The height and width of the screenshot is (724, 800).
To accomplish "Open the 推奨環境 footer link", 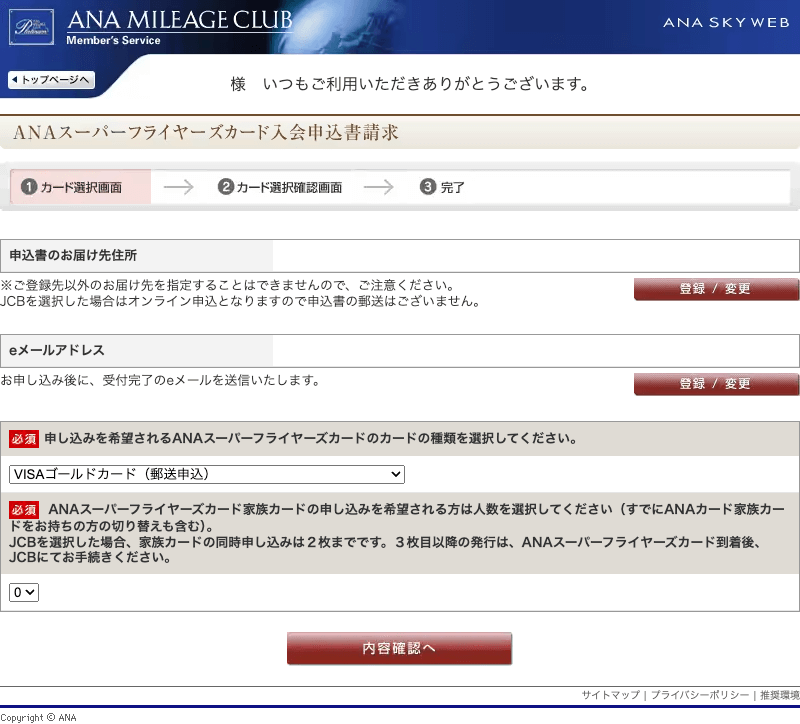I will (780, 695).
